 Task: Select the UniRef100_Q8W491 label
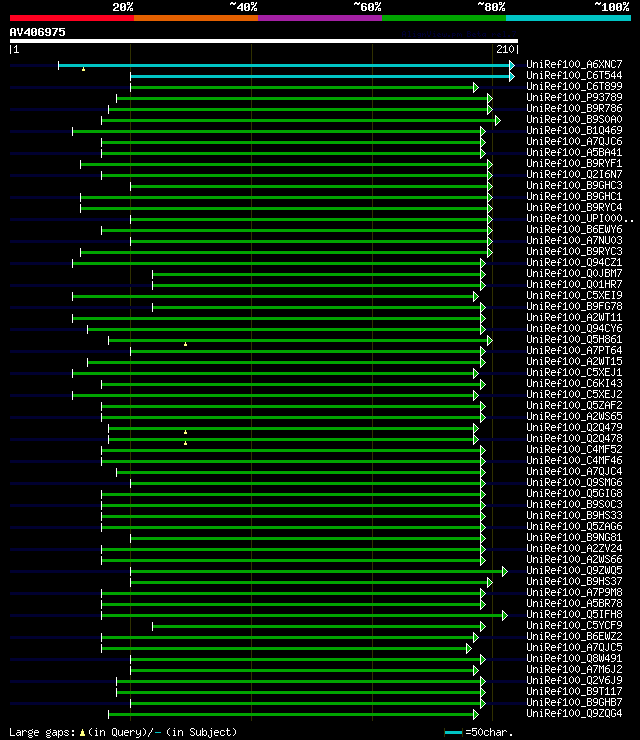click(x=574, y=658)
